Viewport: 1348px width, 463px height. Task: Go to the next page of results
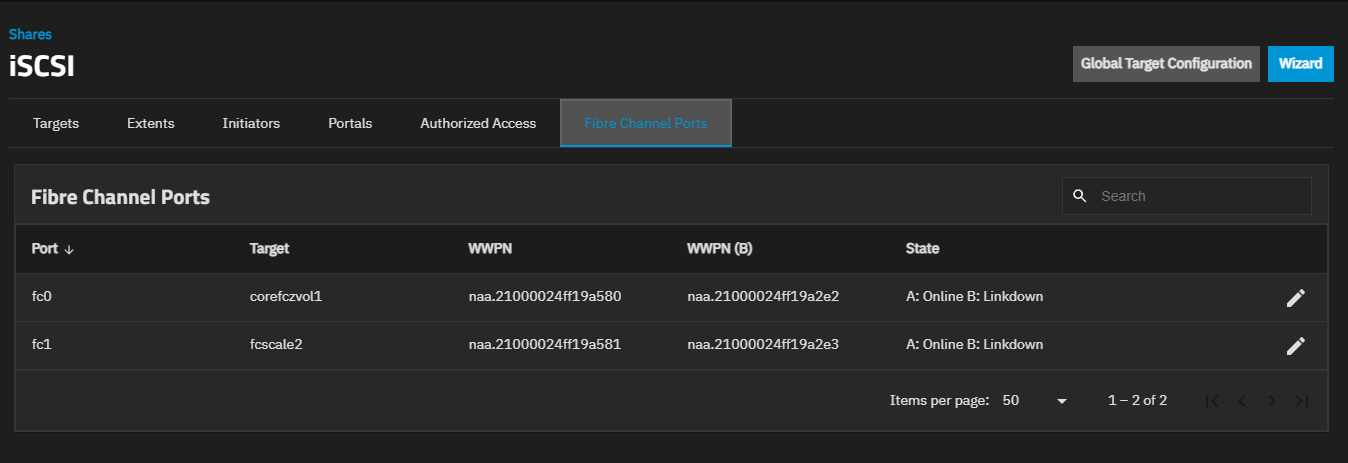(1272, 401)
